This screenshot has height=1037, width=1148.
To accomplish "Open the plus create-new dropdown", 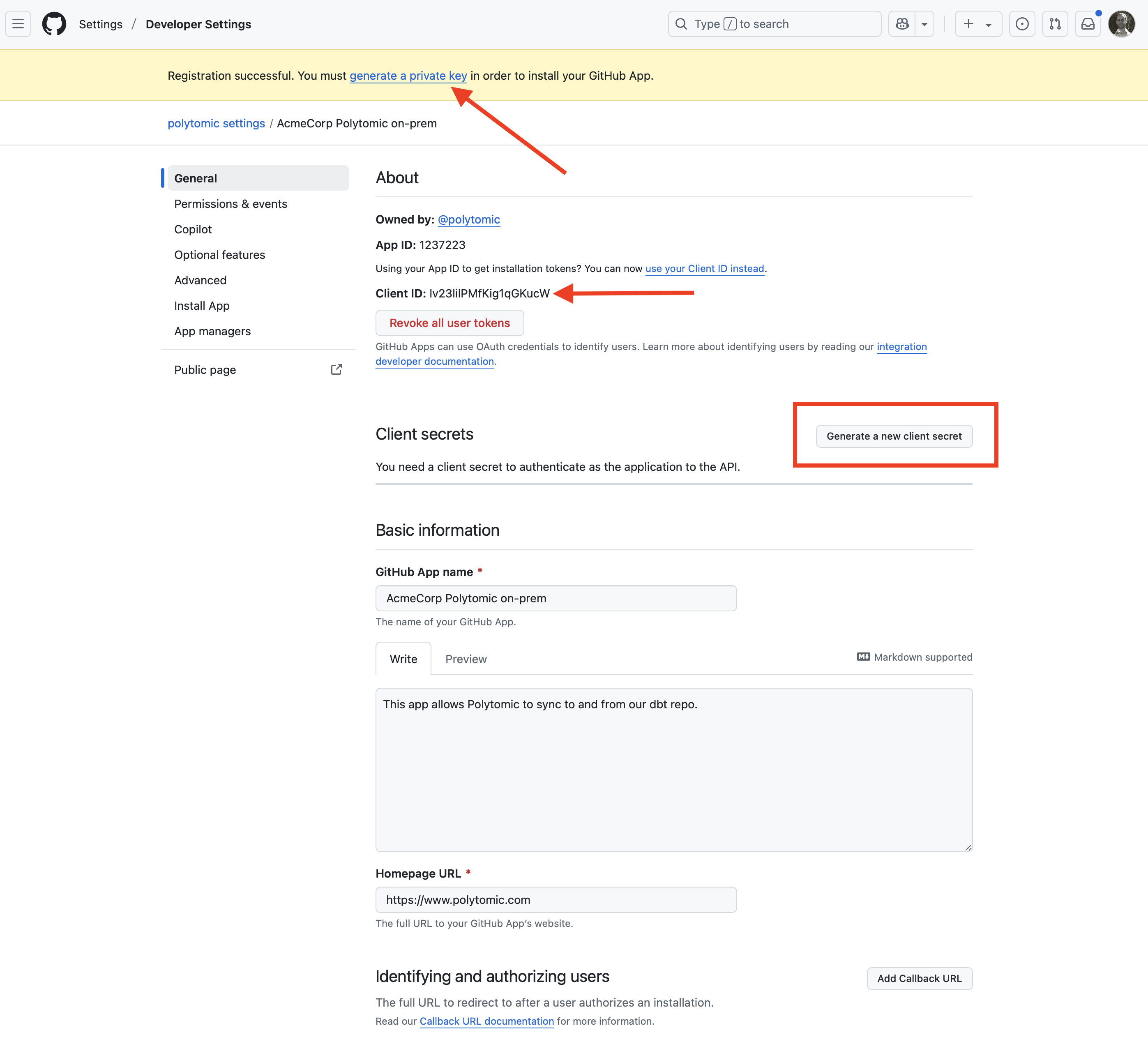I will (977, 24).
